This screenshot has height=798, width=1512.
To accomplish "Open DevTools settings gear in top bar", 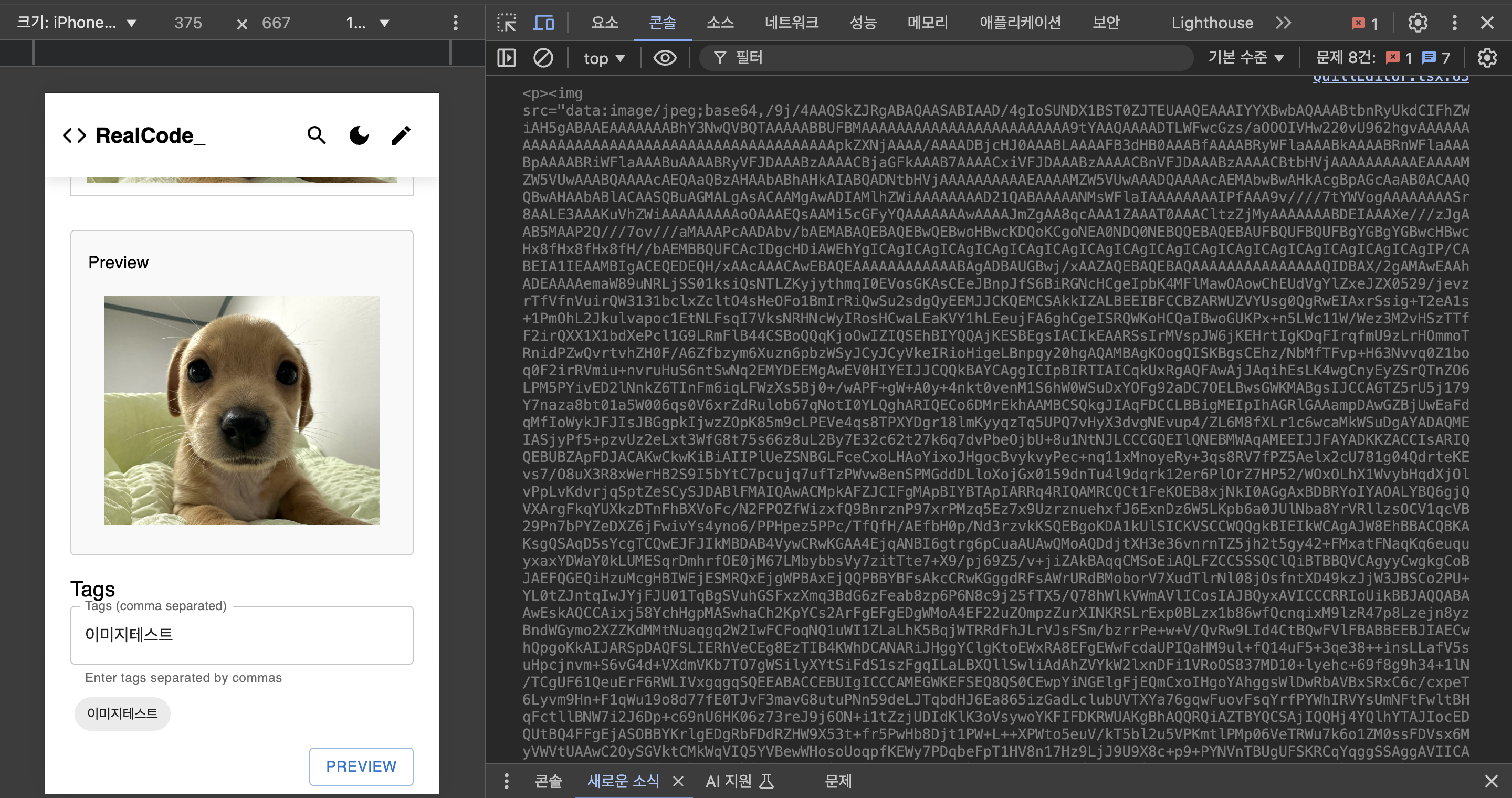I will pos(1417,23).
